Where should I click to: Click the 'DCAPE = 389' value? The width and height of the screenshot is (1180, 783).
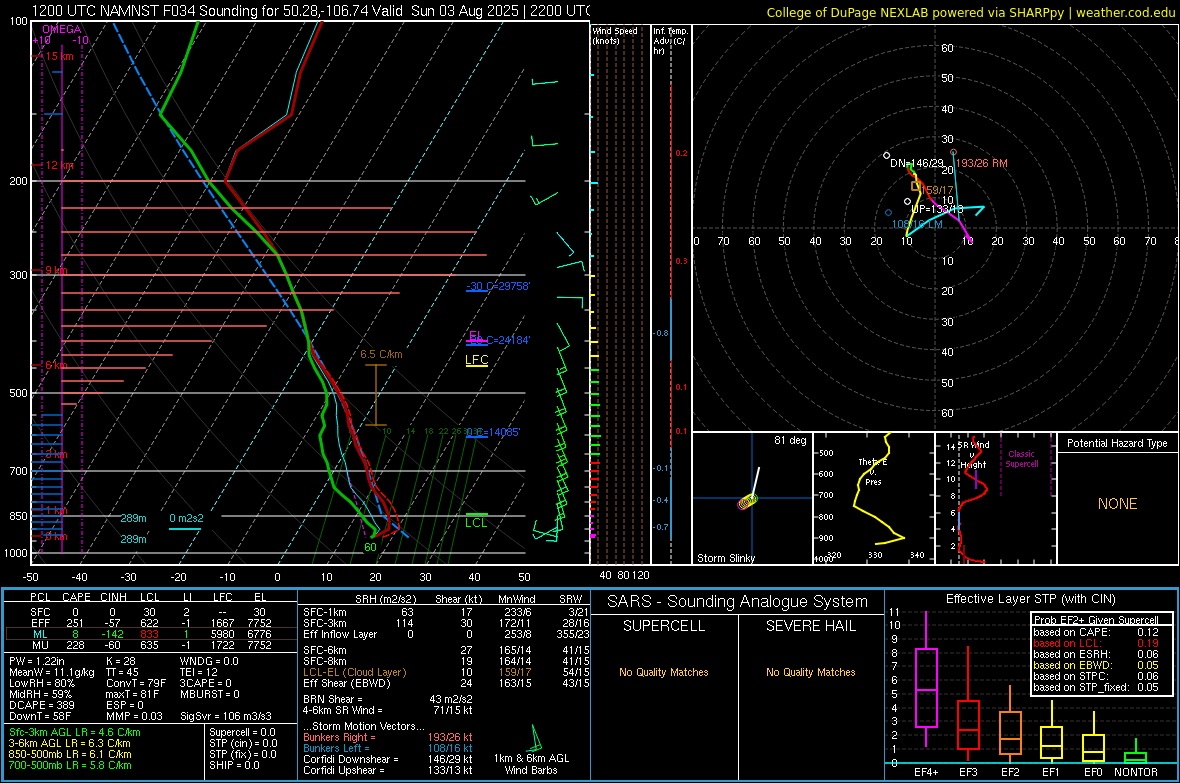click(x=41, y=705)
